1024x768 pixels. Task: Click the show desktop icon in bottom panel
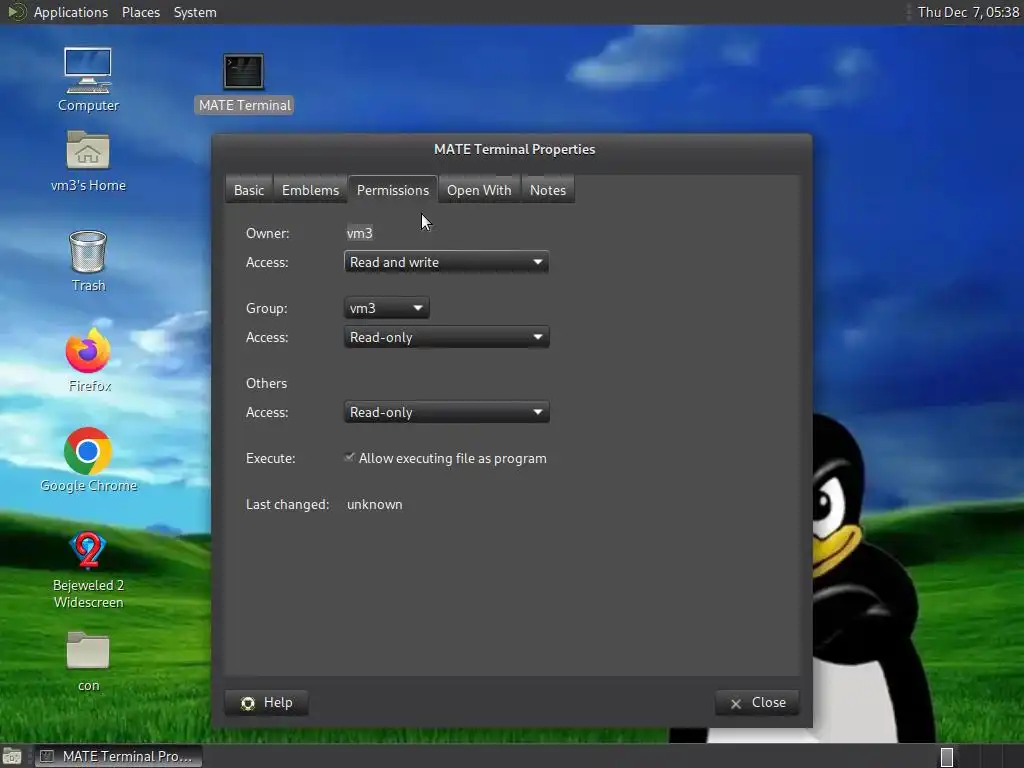click(12, 756)
